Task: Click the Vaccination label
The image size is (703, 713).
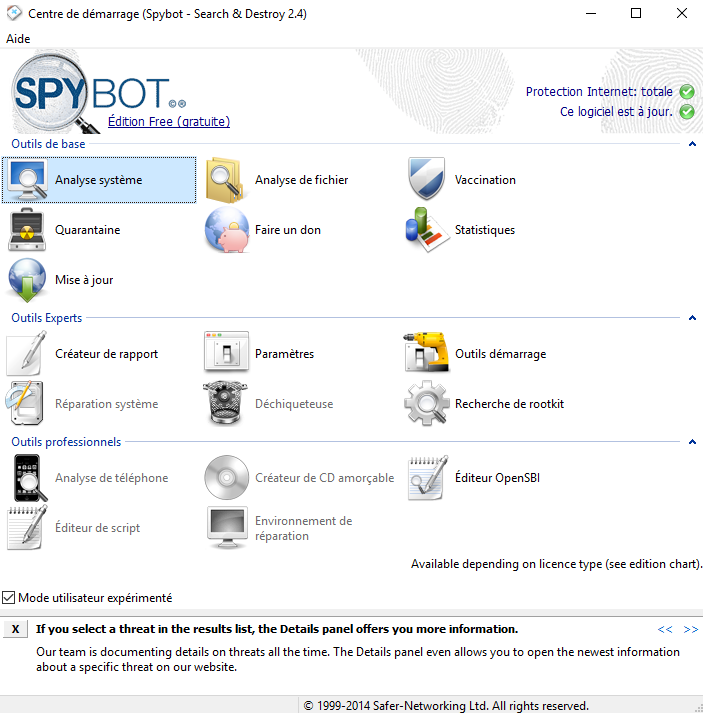Action: 485,180
